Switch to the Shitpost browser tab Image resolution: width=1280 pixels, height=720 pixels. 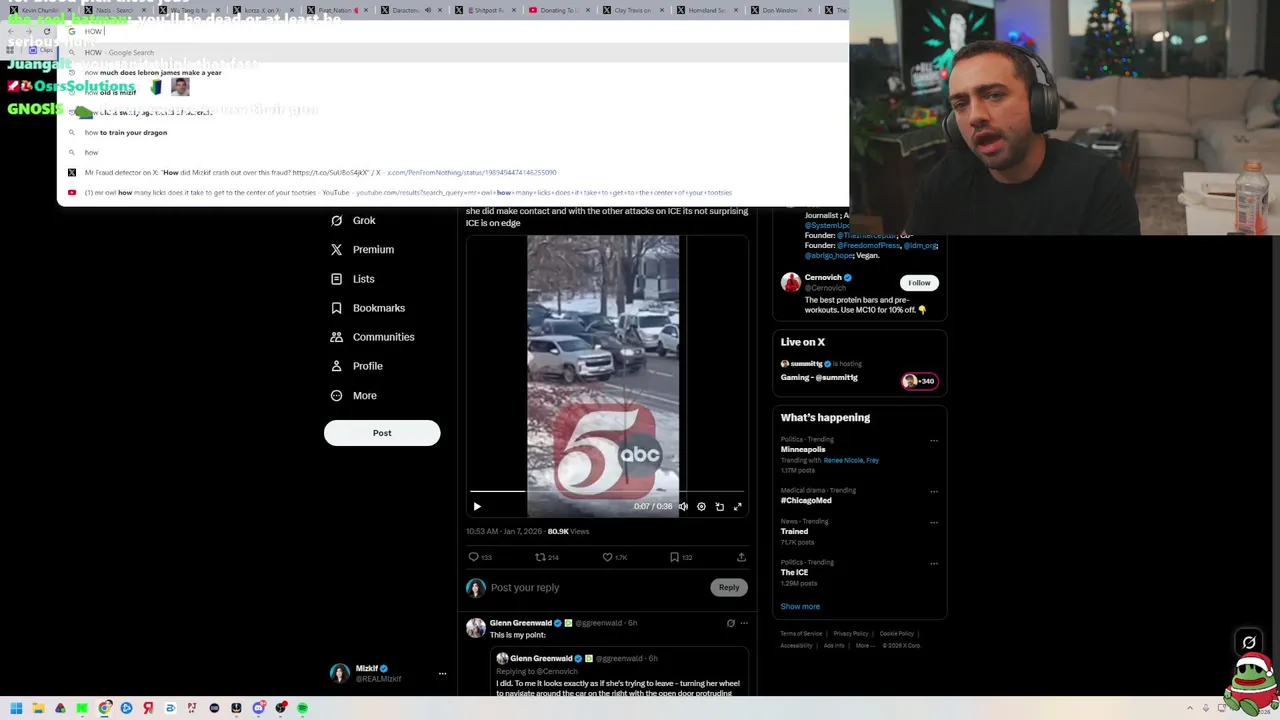tap(484, 10)
